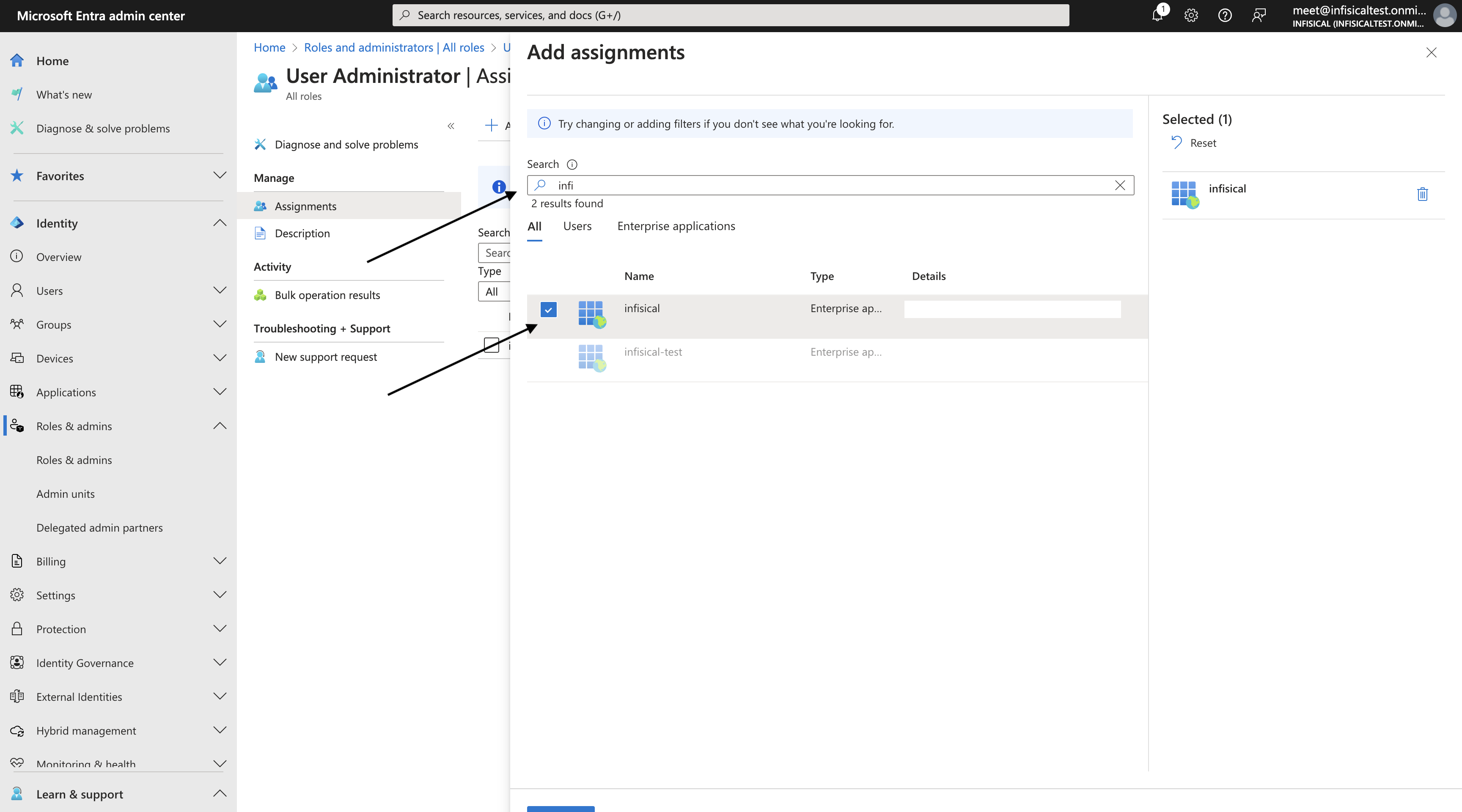Click the Billing document icon
This screenshot has height=812, width=1462.
point(17,561)
